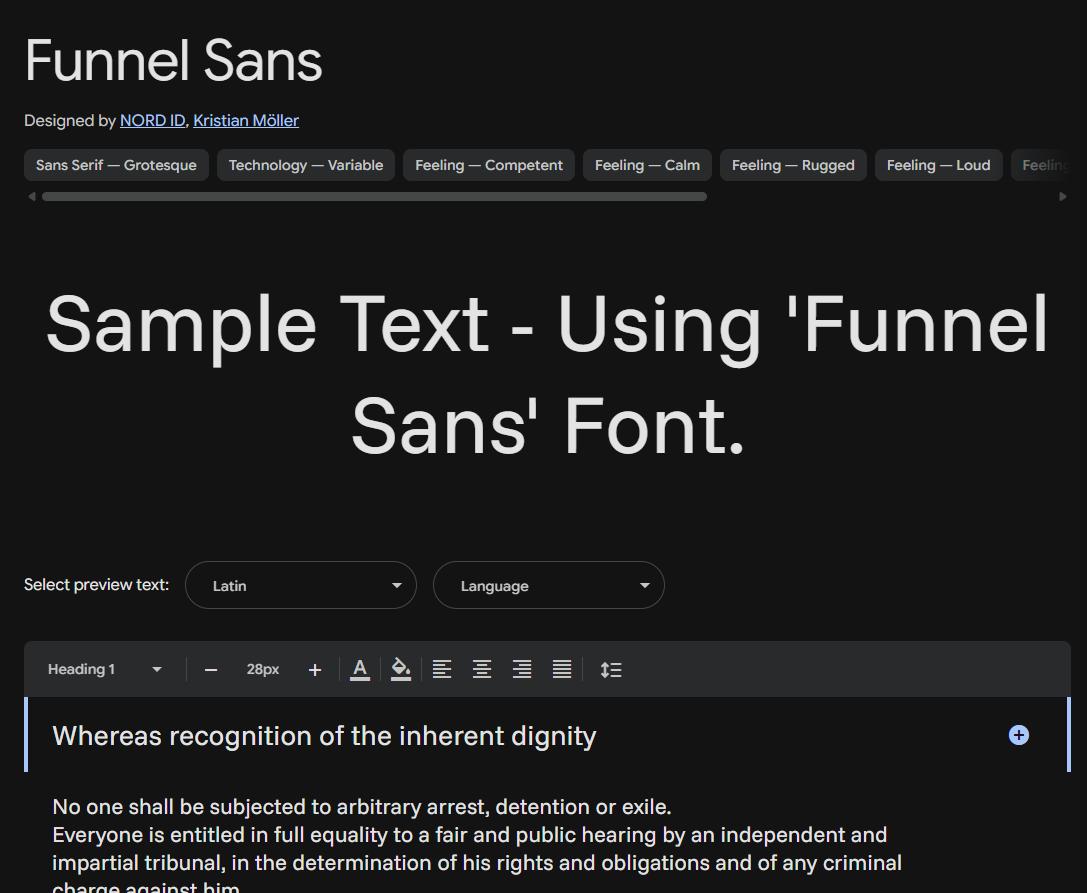
Task: Click the large Sample Text preview
Action: [x=548, y=374]
